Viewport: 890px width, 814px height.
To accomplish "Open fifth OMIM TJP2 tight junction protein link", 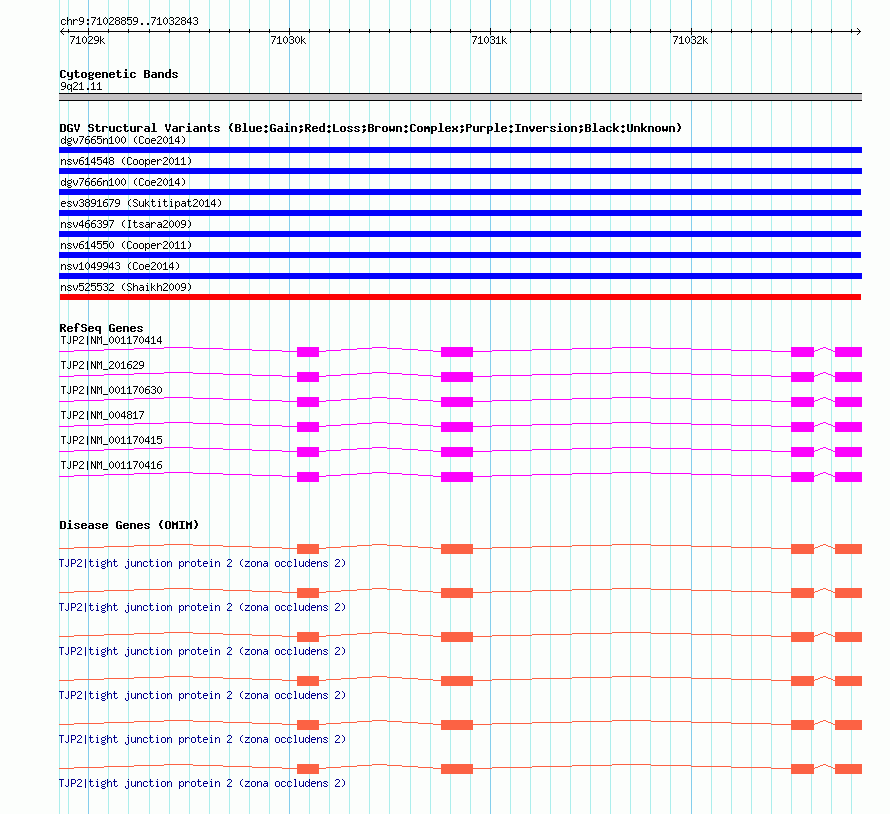I will pos(203,740).
